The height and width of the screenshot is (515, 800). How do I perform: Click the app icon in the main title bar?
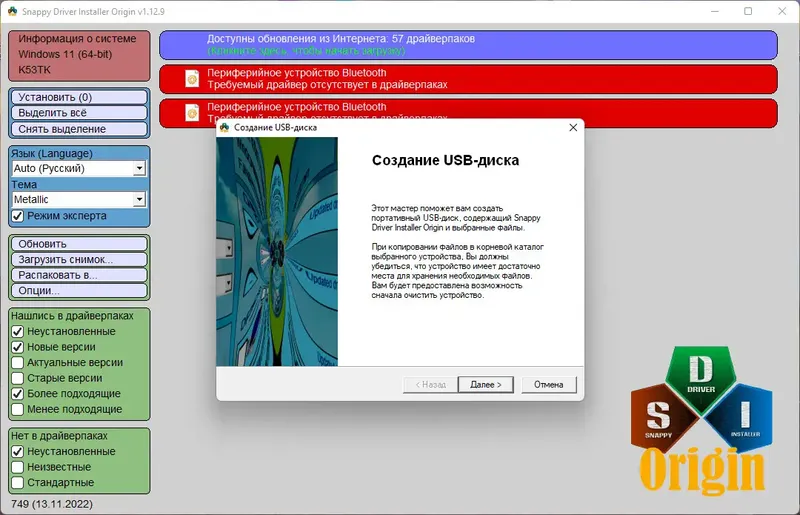pyautogui.click(x=12, y=11)
